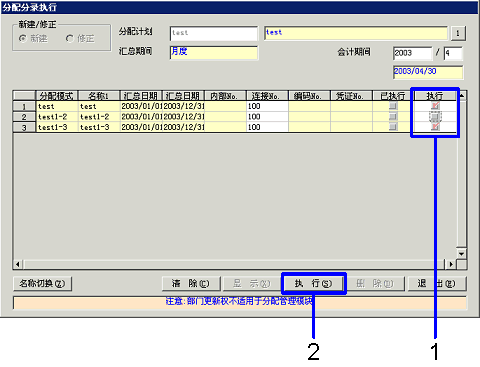Click 2003/12/31 date cell in row 3
Viewport: 480px width, 367px height.
tap(183, 127)
